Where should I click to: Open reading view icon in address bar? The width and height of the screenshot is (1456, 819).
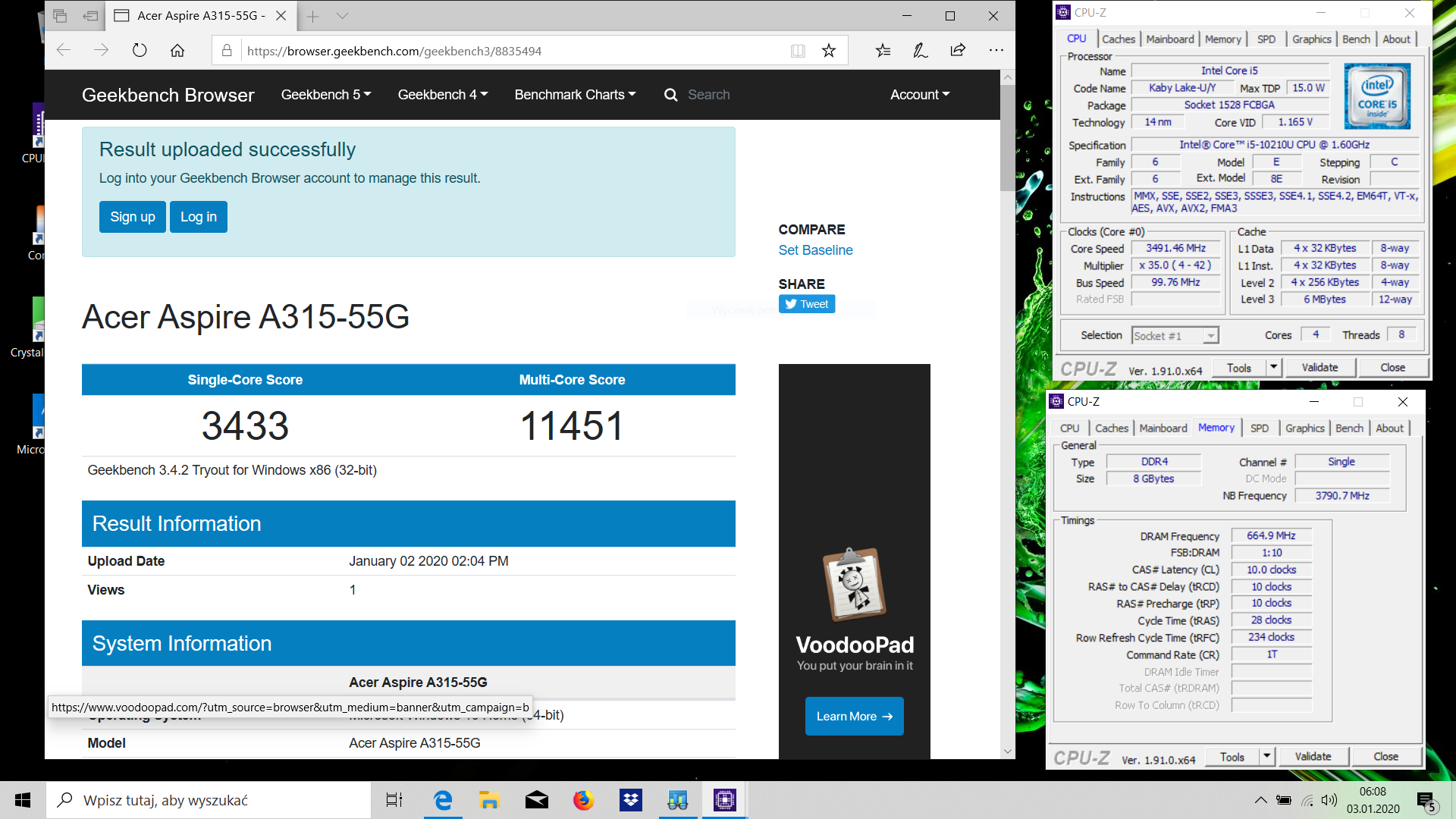click(x=798, y=51)
